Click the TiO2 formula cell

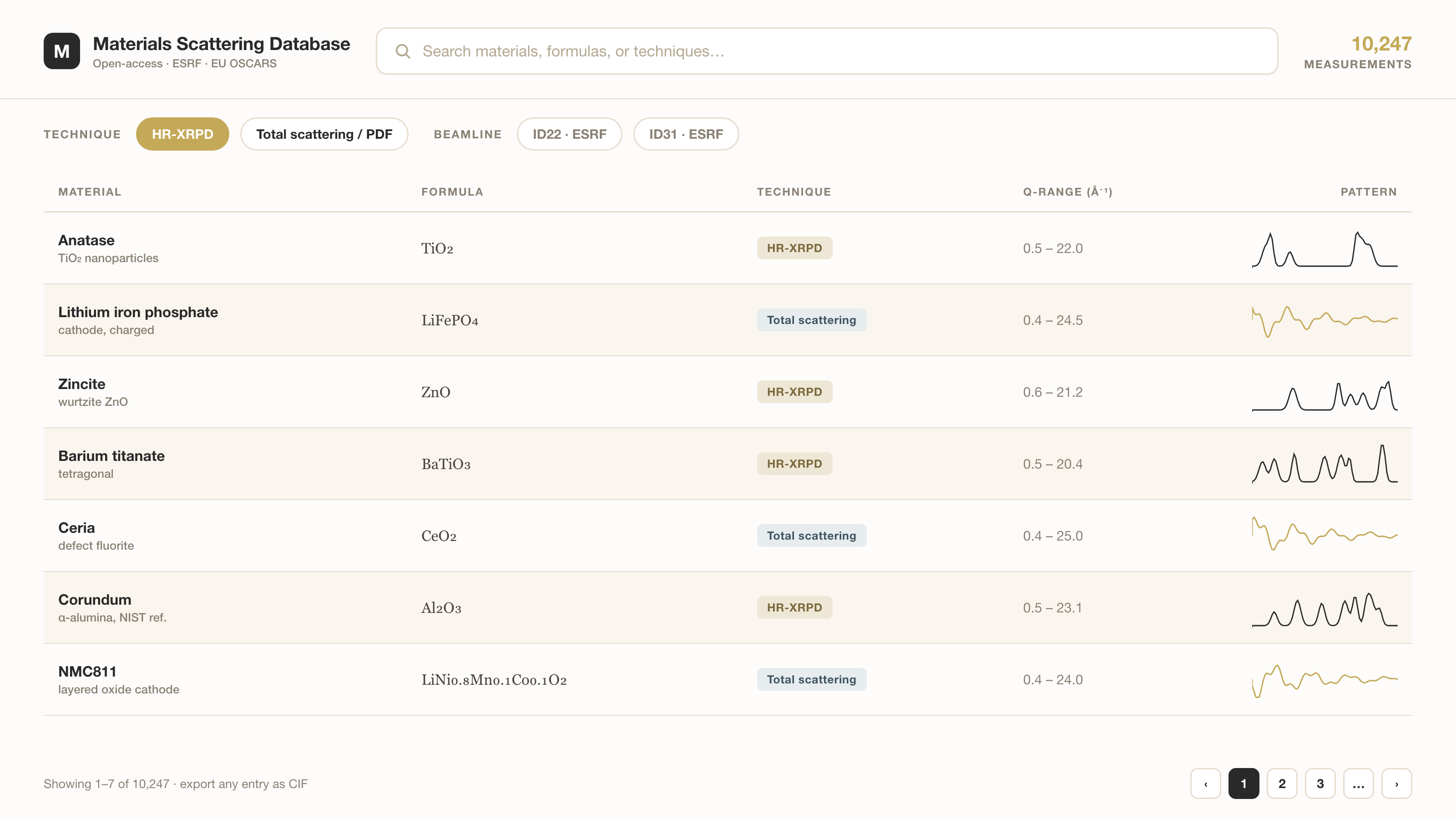coord(437,249)
